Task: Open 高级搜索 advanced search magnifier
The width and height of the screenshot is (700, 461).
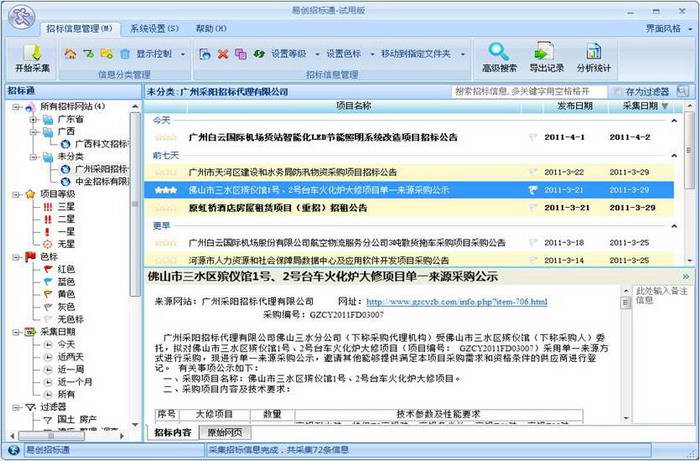Action: pos(499,58)
